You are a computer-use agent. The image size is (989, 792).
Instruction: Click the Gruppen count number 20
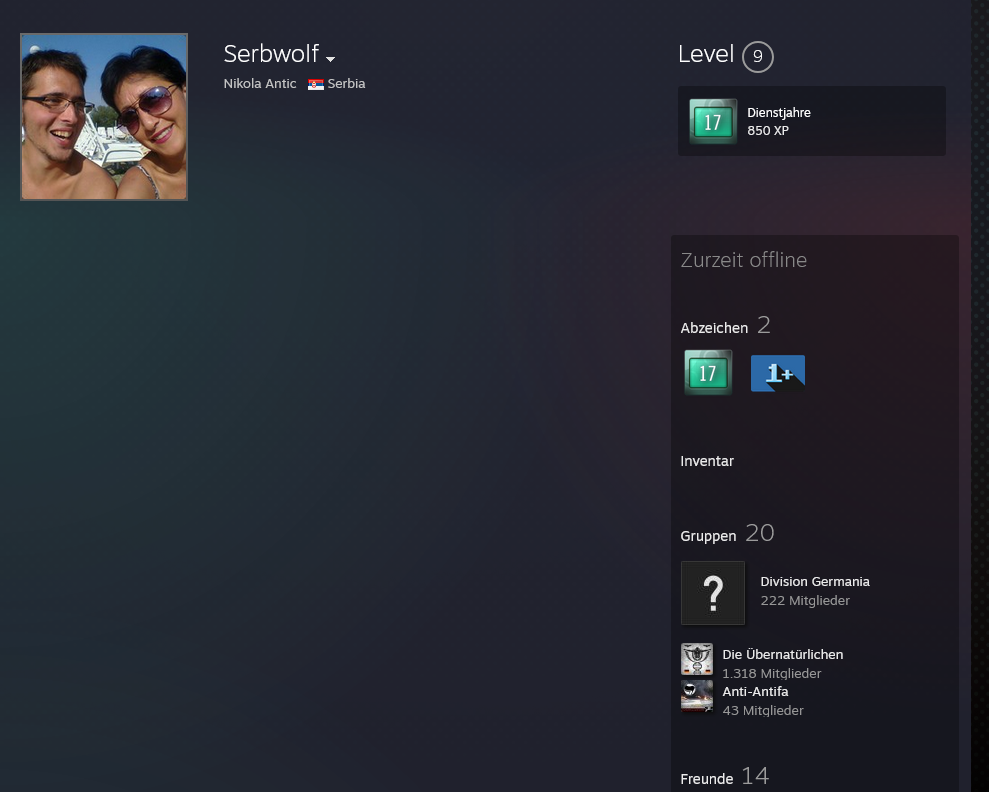click(760, 534)
